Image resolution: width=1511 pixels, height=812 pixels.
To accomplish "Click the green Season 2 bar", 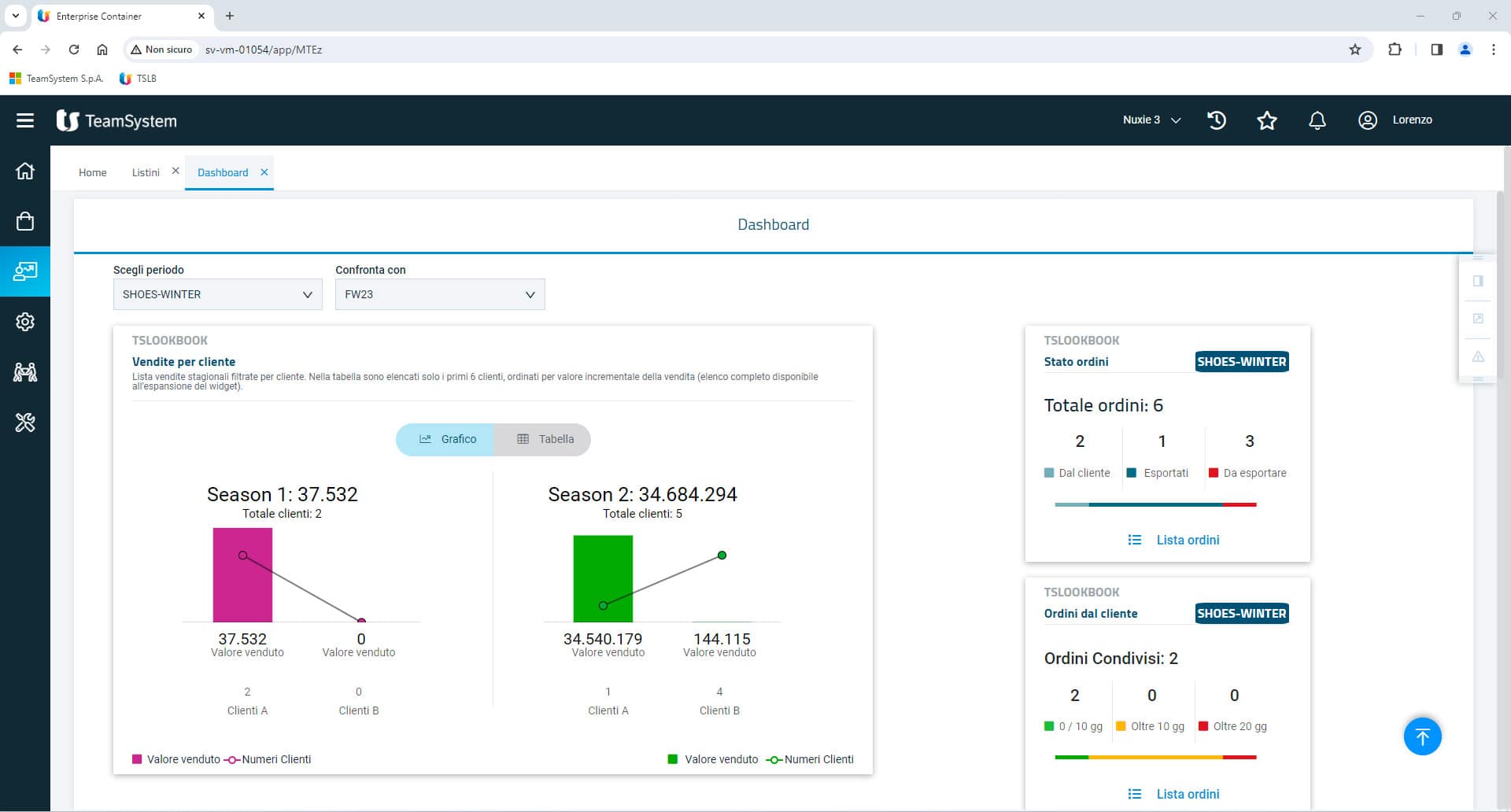I will pyautogui.click(x=603, y=579).
